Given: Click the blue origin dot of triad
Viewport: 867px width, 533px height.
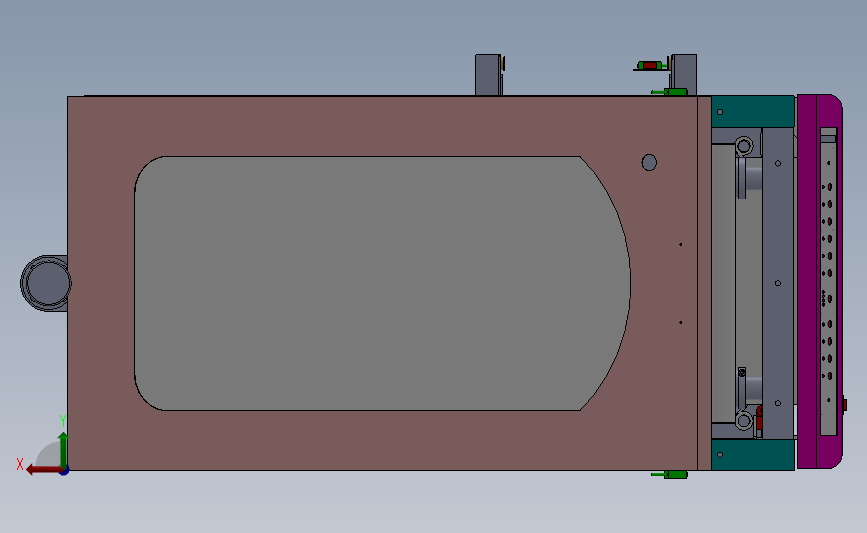Looking at the screenshot, I should coord(64,471).
